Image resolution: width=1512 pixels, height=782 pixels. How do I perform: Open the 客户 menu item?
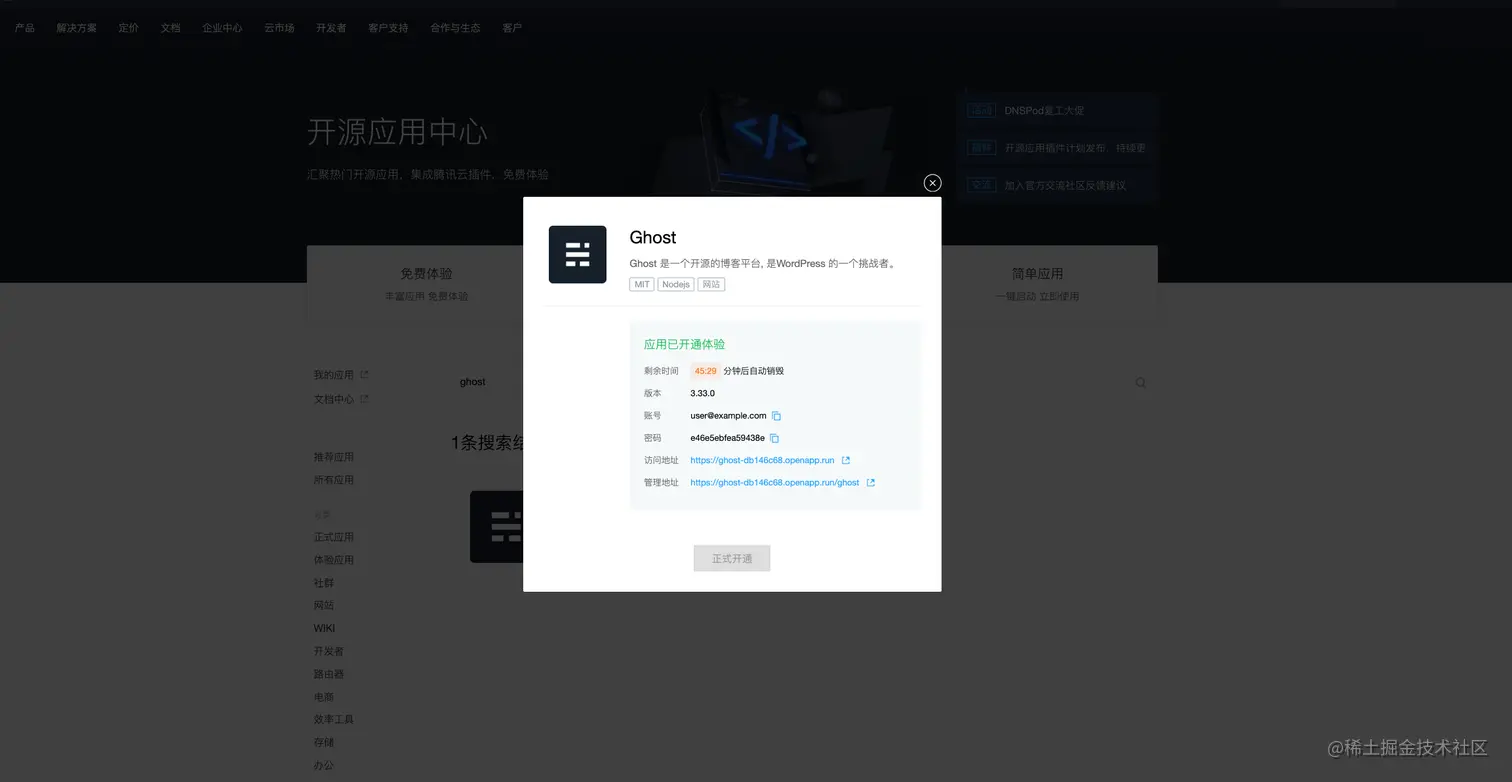tap(512, 28)
